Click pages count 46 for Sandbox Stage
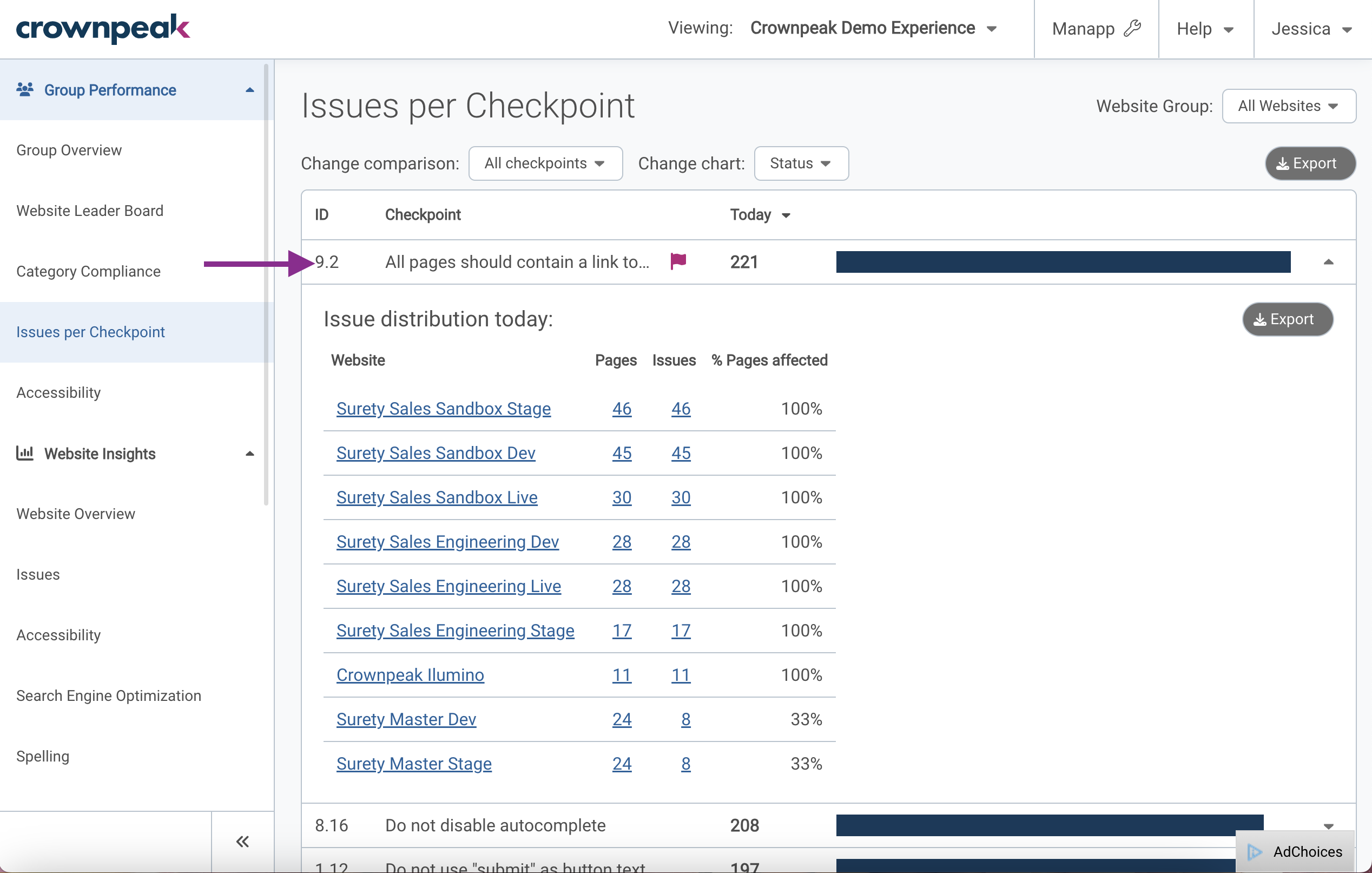 click(622, 409)
